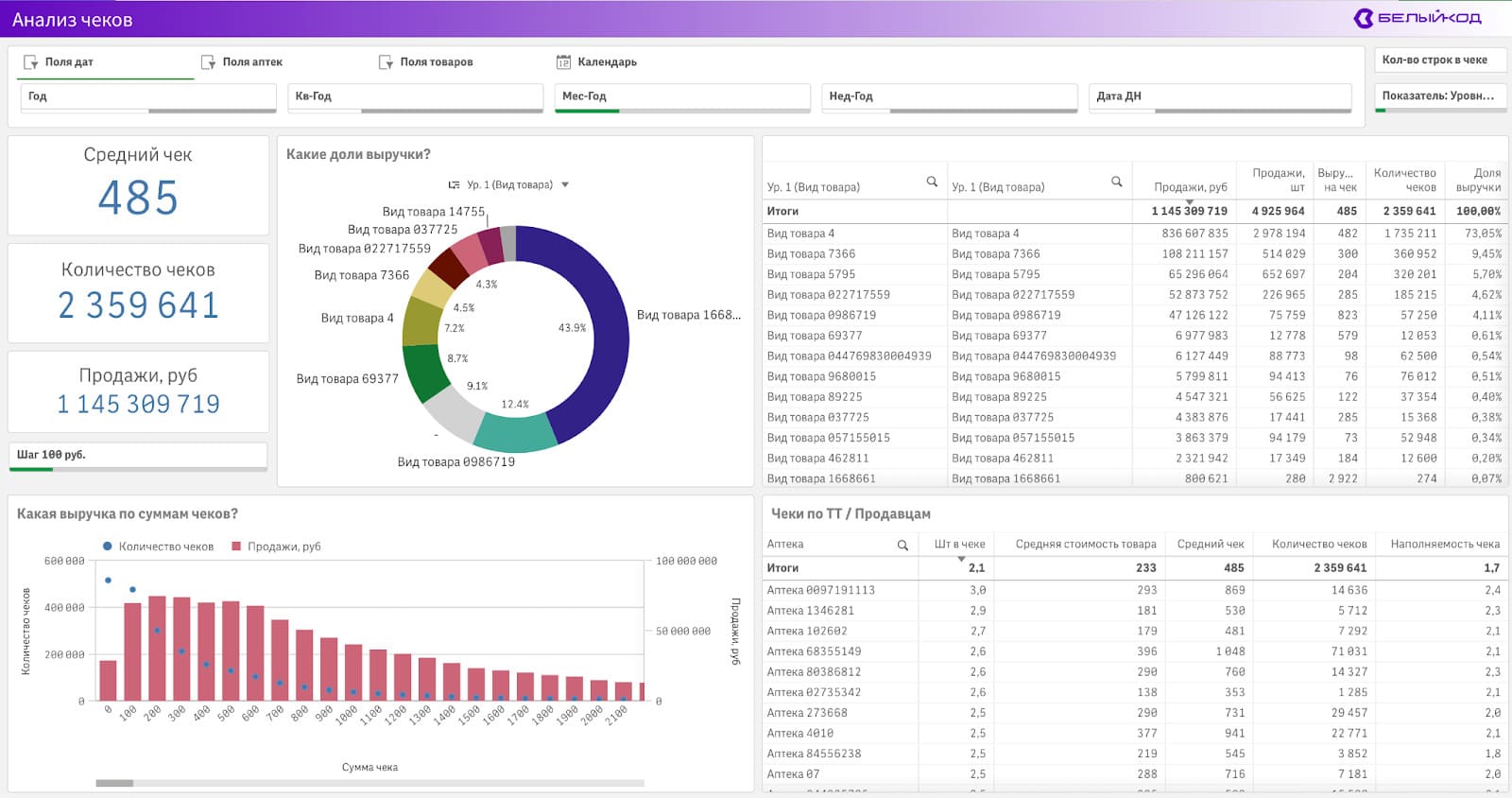
Task: Open the Нед-Год filter box
Action: [950, 96]
